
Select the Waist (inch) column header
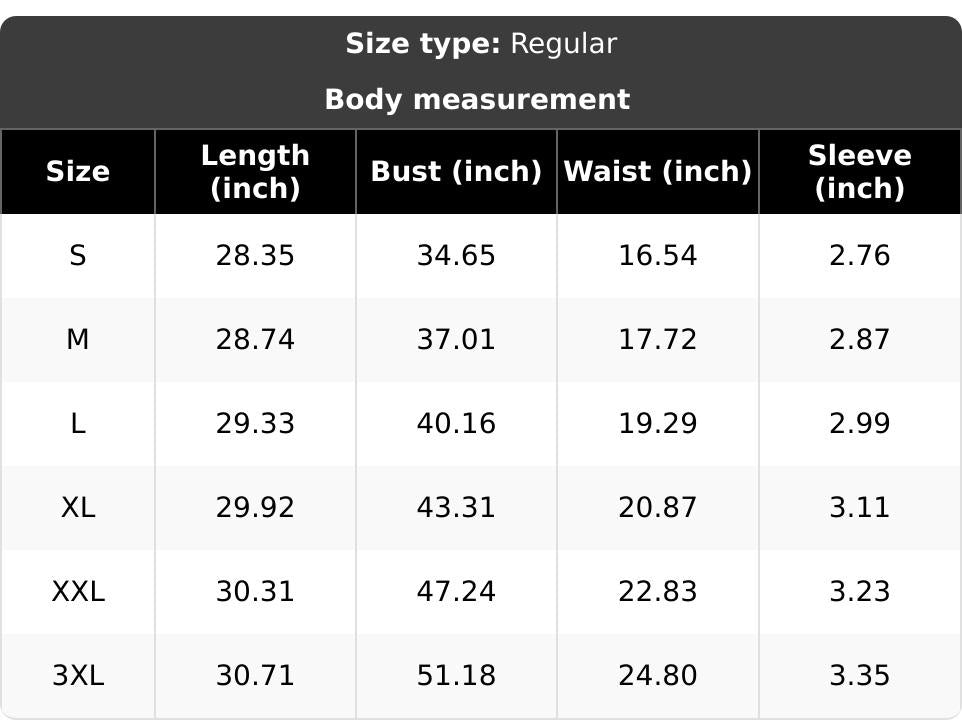pos(658,171)
